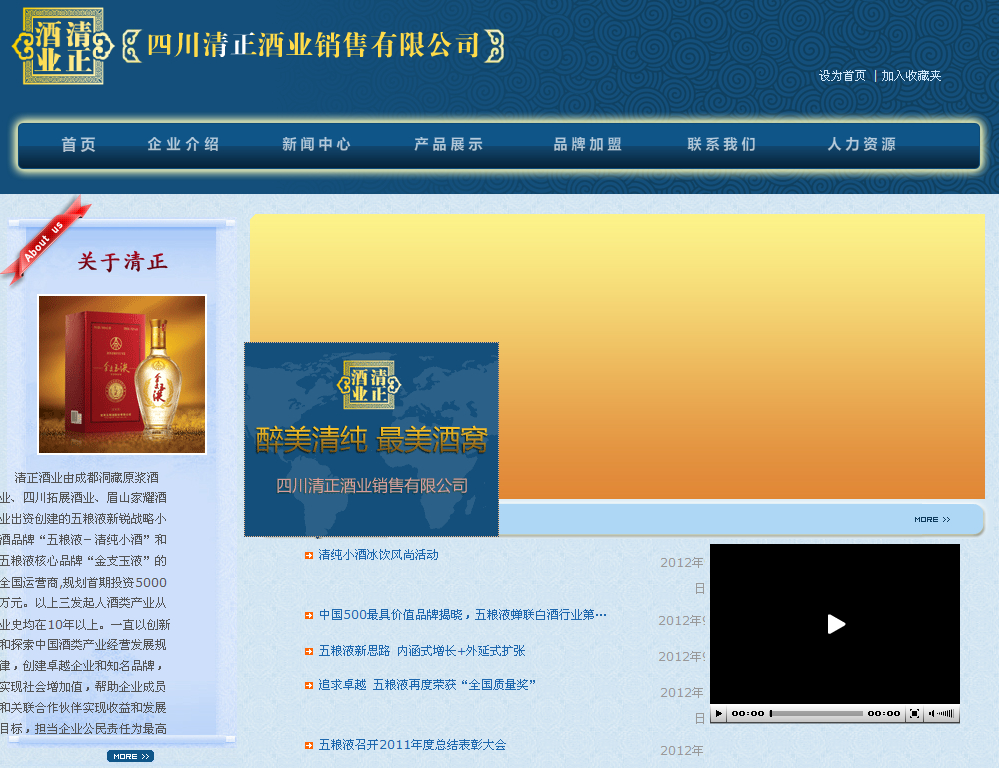The image size is (1000, 768).
Task: Open the 企业介绍 menu item
Action: coord(183,144)
